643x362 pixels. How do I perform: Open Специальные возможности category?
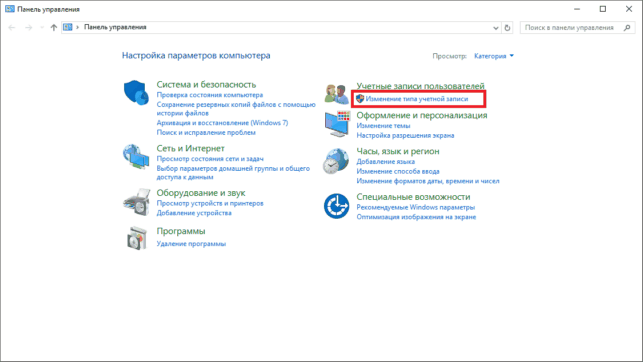[x=413, y=197]
